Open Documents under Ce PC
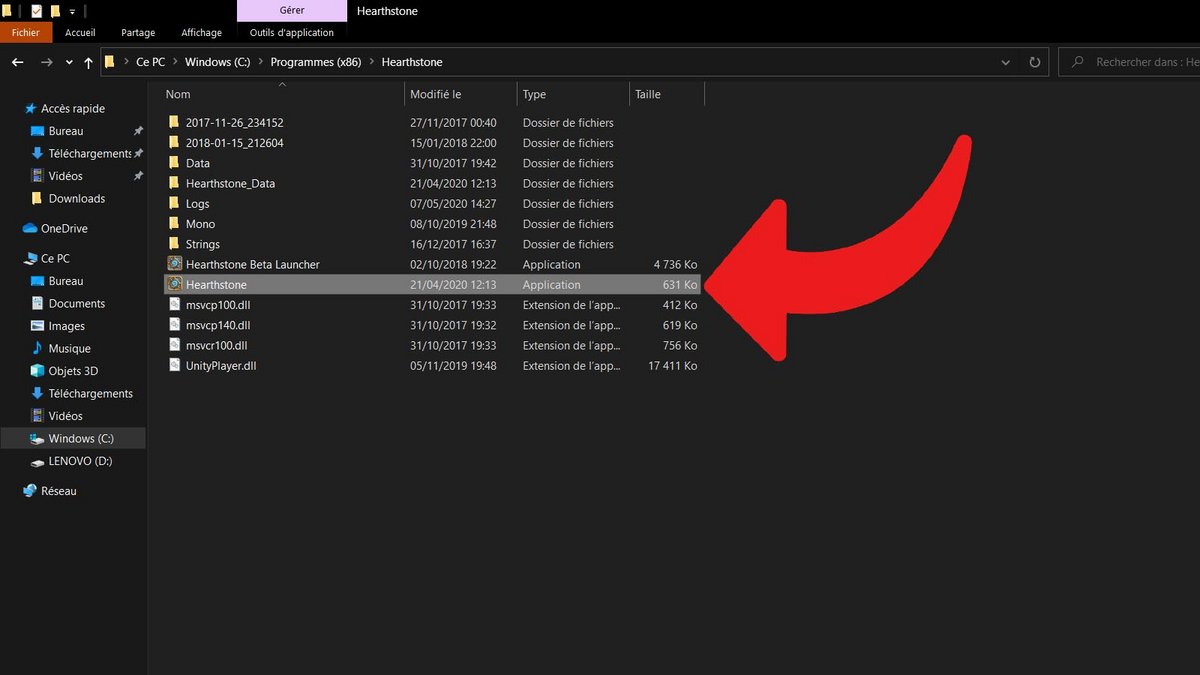The width and height of the screenshot is (1200, 675). (77, 304)
